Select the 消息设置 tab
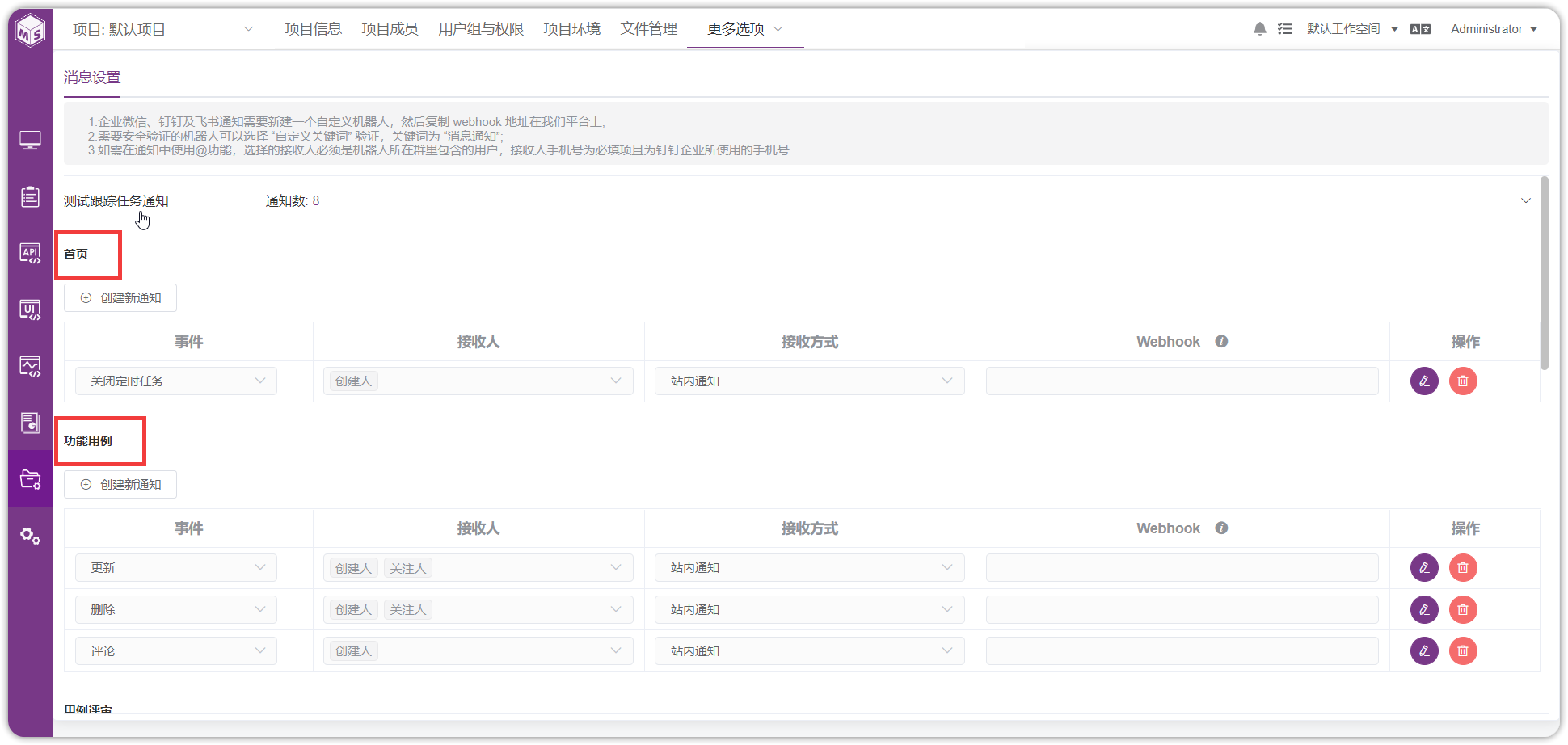 [x=92, y=78]
